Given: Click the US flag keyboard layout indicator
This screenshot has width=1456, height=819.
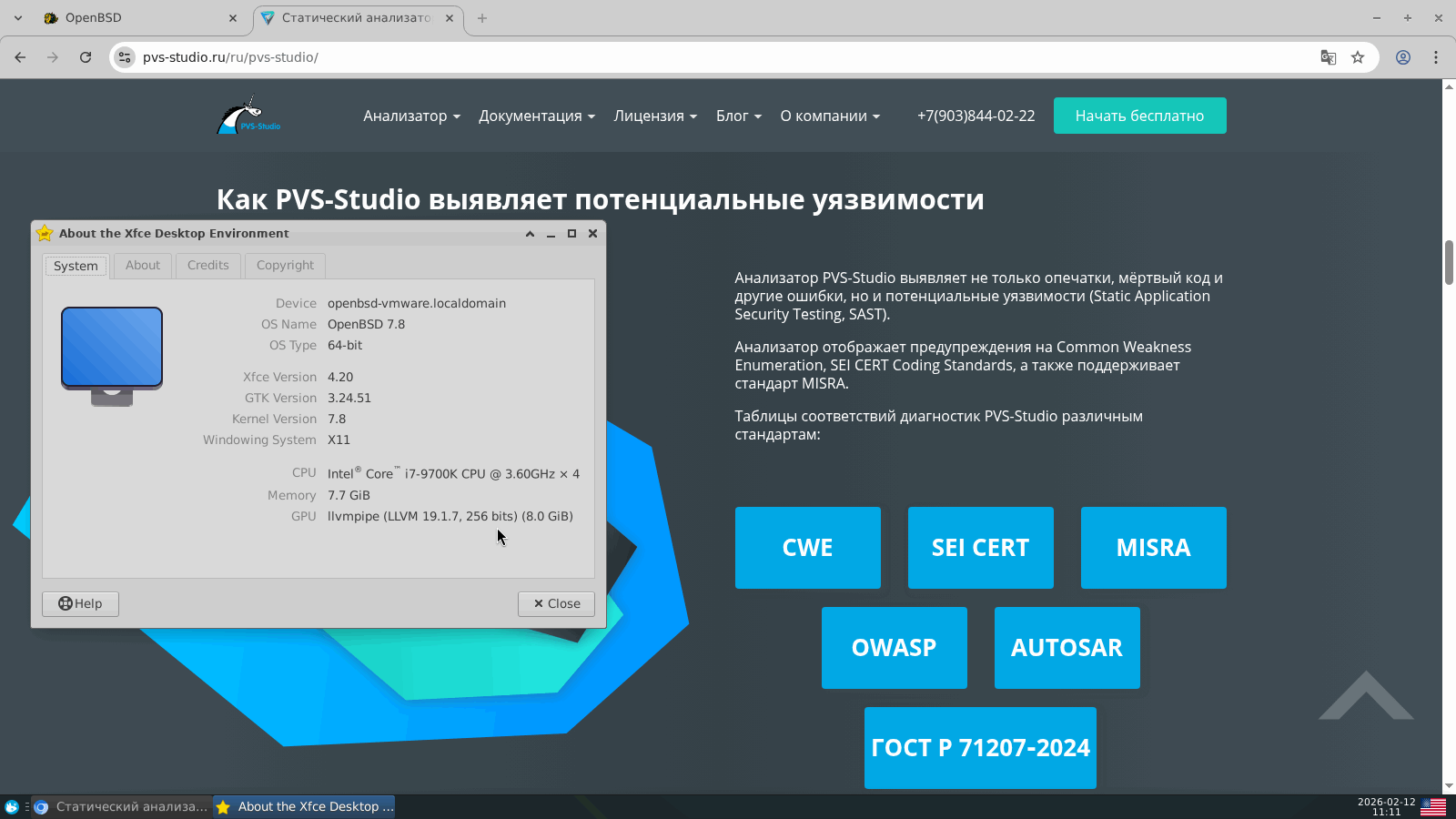Looking at the screenshot, I should point(1433,806).
